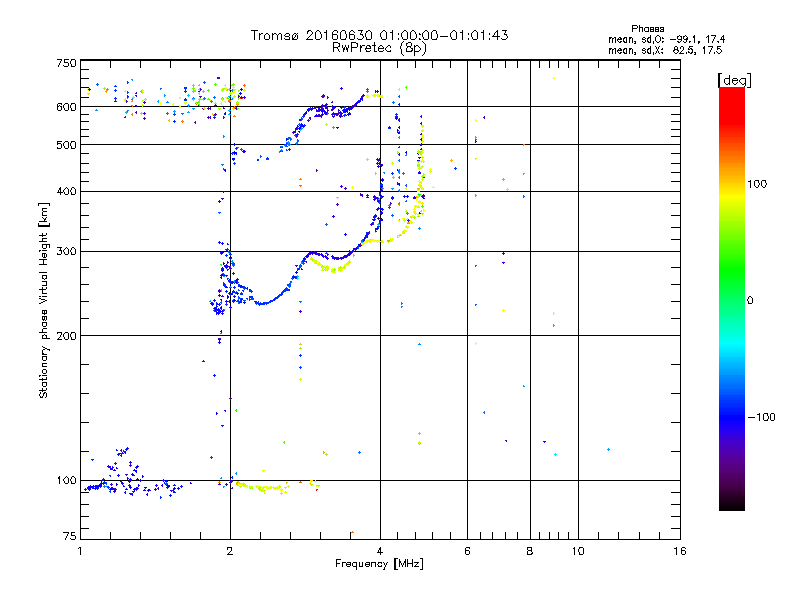
Task: Click the yellow X-mode trace near 100 km
Action: pos(263,488)
